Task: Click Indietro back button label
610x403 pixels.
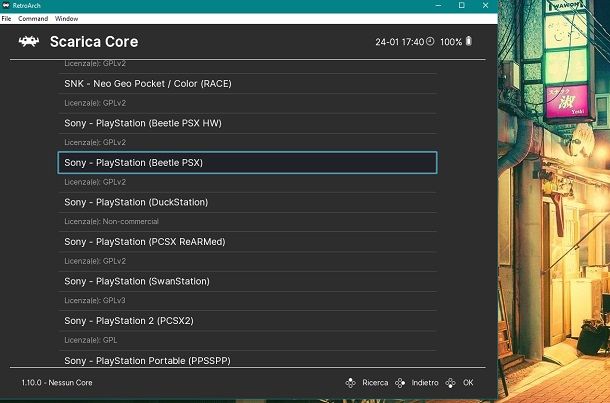Action: 425,383
